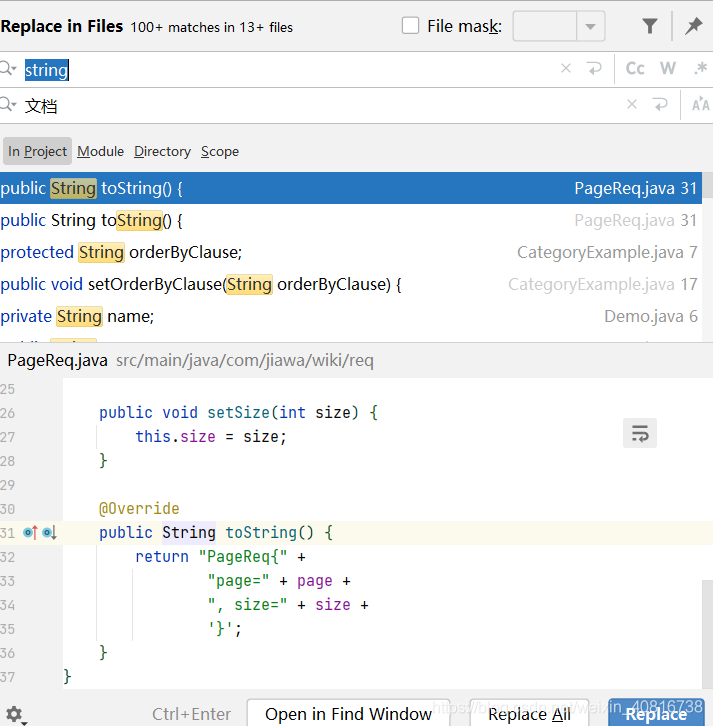The image size is (713, 726).
Task: Click the filter funnel icon
Action: (x=650, y=26)
